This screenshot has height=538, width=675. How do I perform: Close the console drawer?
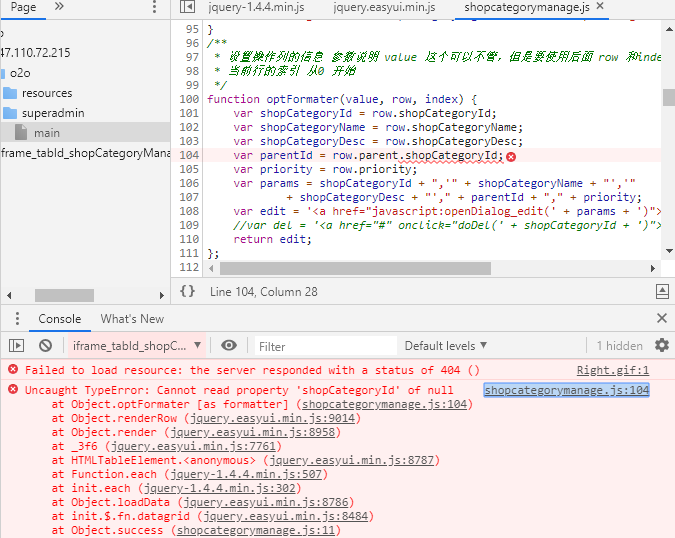pyautogui.click(x=662, y=318)
